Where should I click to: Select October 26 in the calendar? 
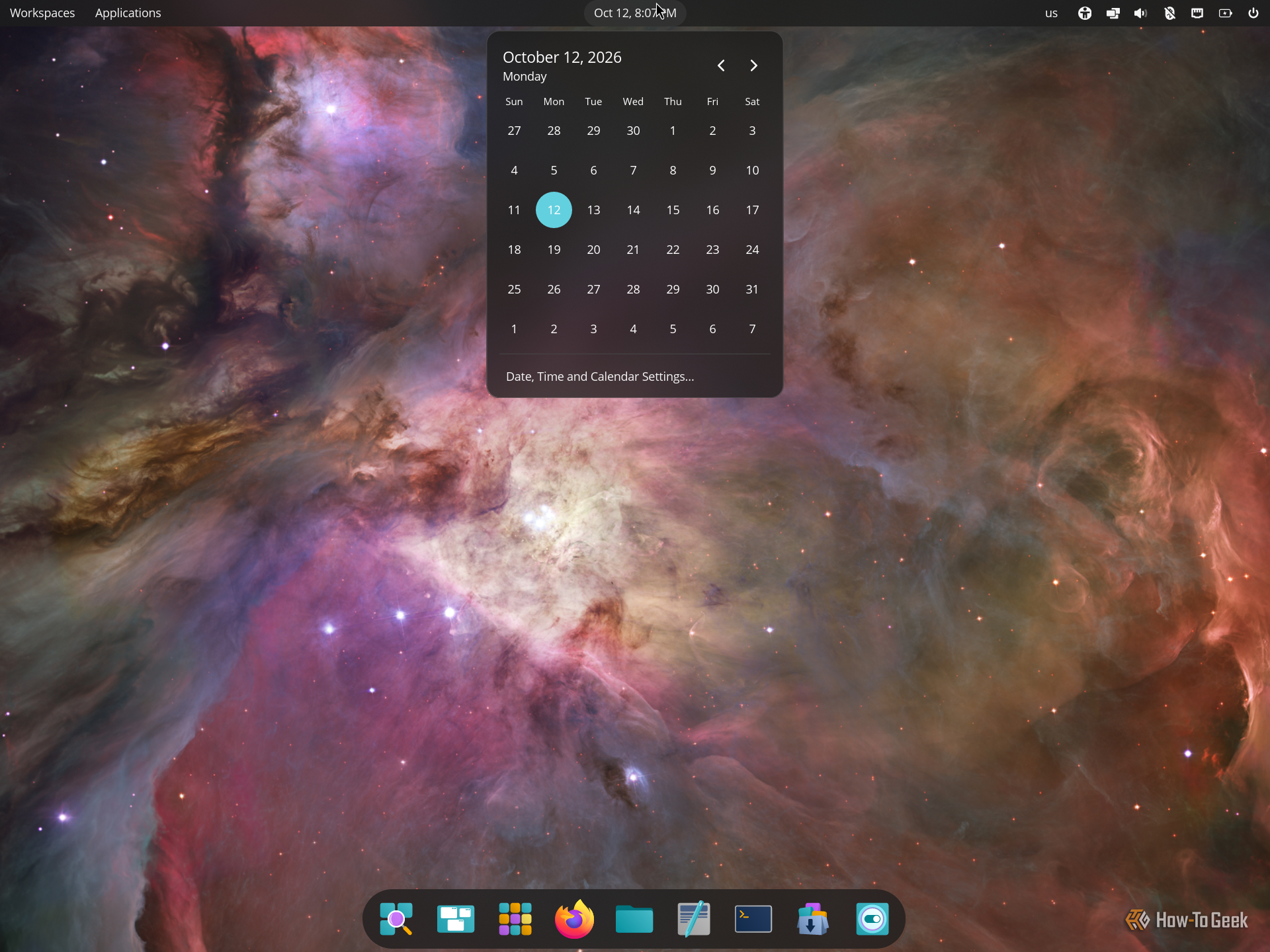point(554,289)
